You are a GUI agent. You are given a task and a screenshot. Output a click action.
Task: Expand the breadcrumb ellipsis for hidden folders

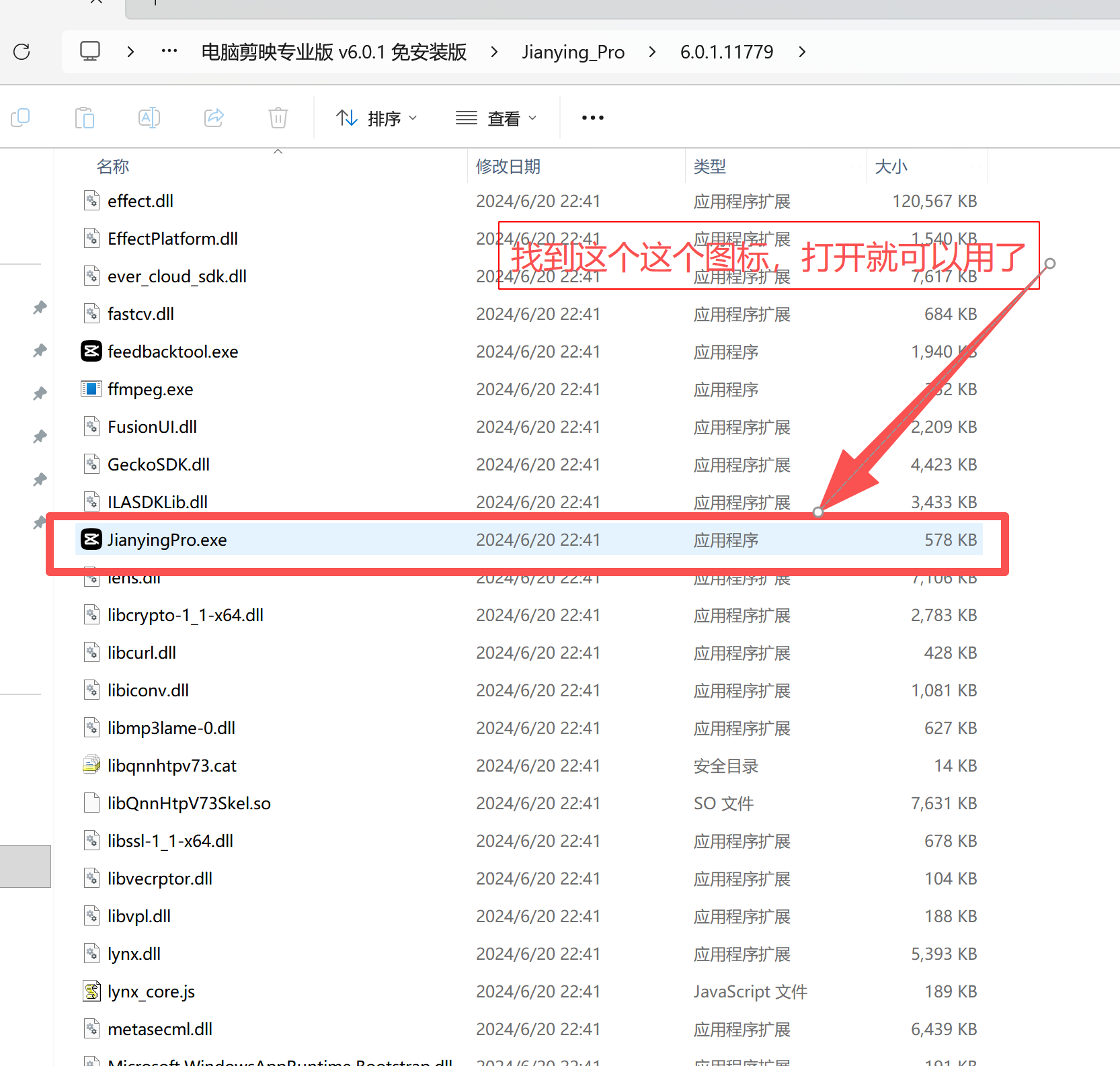(x=169, y=51)
